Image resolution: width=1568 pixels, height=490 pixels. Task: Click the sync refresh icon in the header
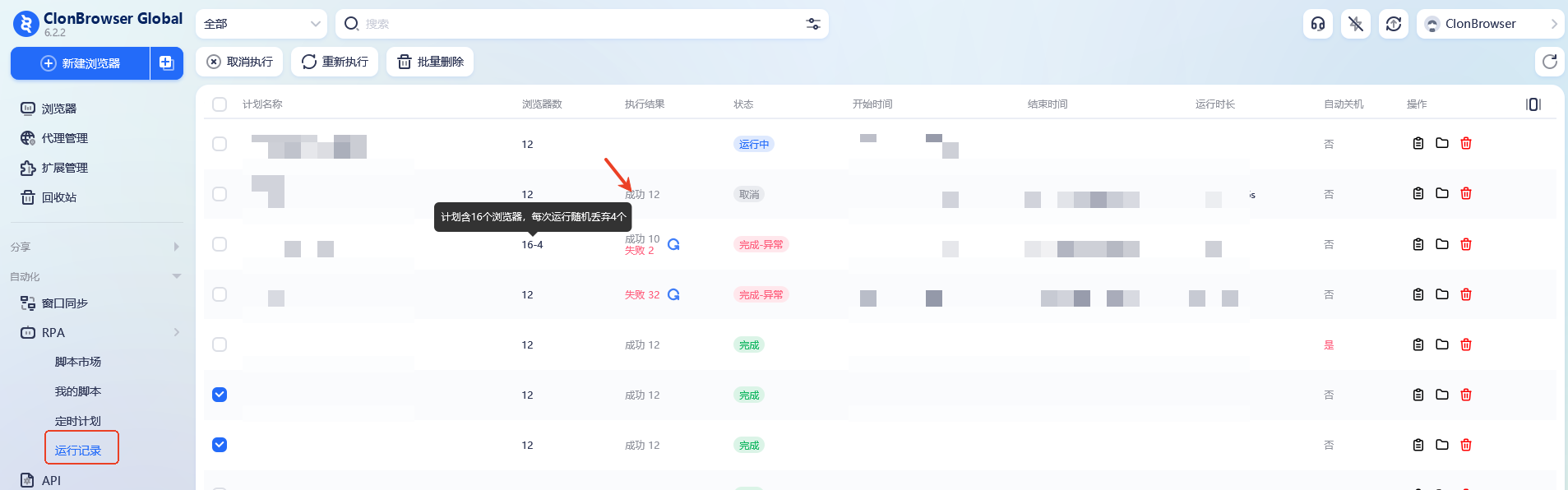tap(1393, 24)
